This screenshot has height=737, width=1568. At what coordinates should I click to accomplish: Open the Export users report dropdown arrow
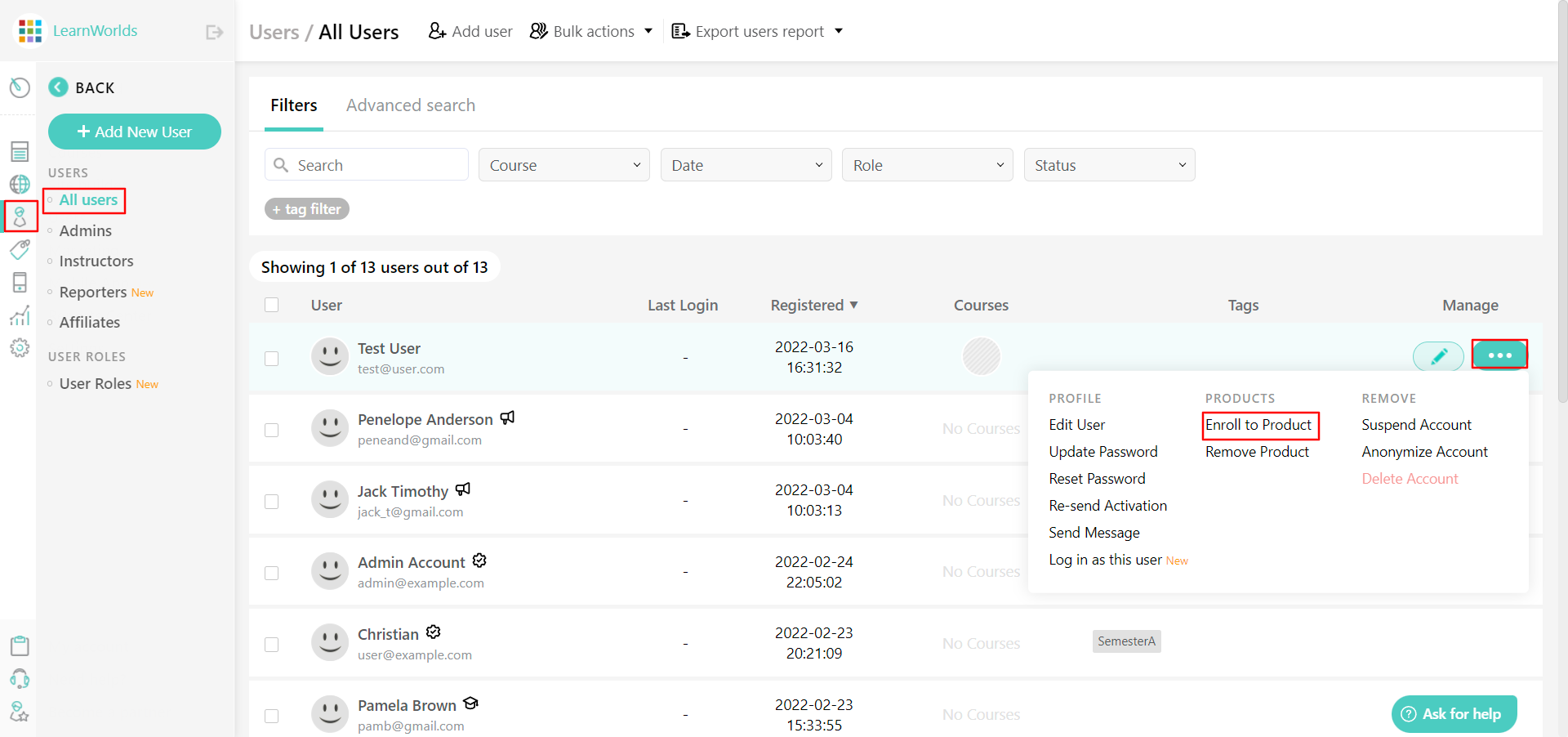(x=839, y=31)
